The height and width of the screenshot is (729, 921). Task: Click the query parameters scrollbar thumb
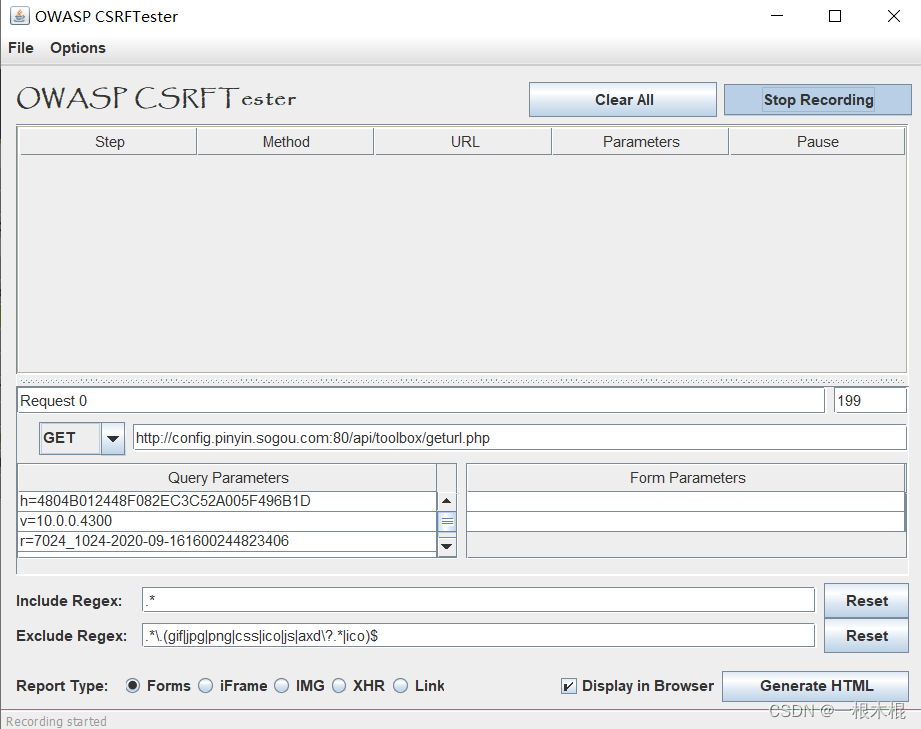[x=446, y=522]
